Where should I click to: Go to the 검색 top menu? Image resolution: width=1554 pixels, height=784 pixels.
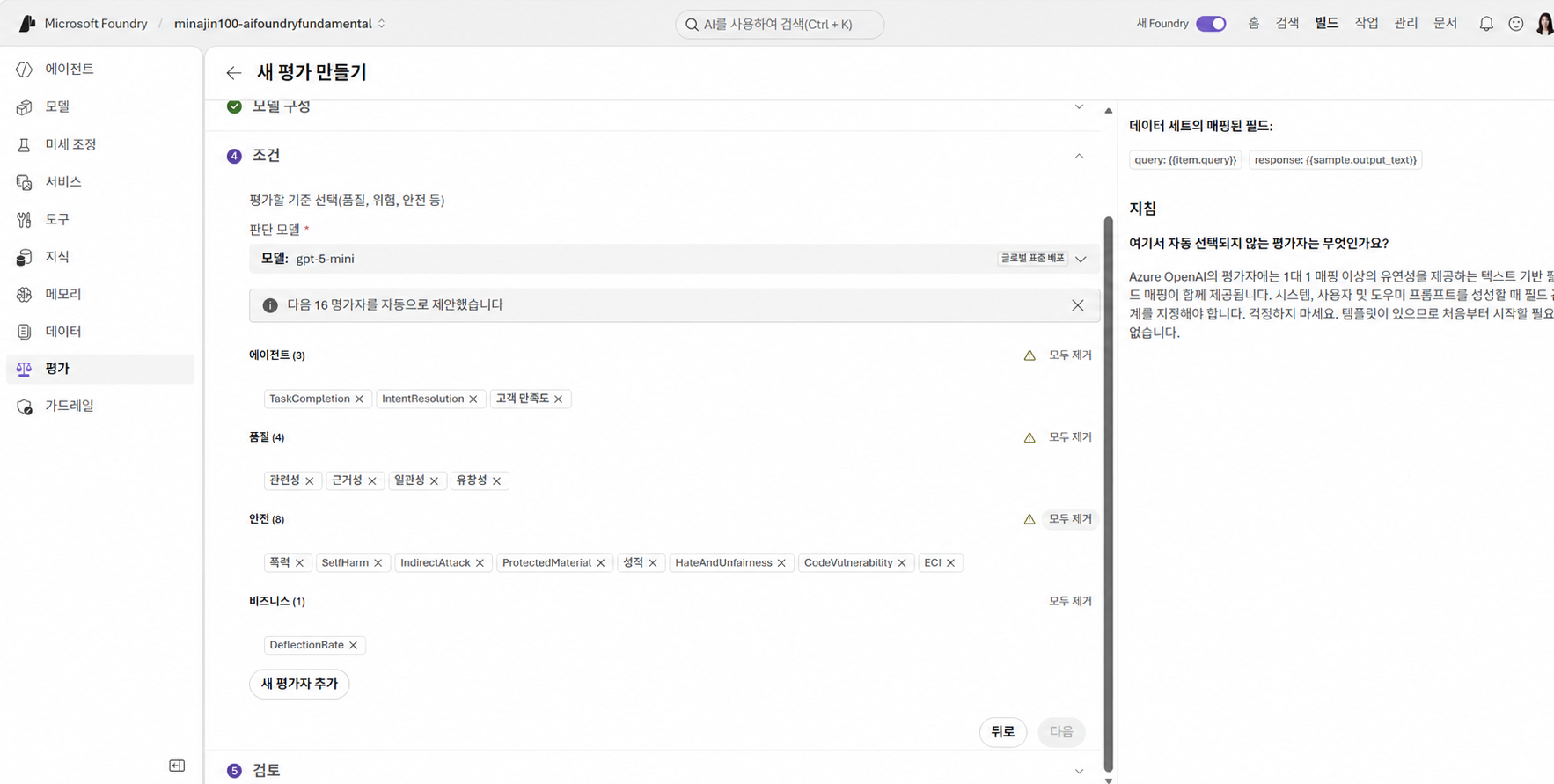tap(1287, 24)
